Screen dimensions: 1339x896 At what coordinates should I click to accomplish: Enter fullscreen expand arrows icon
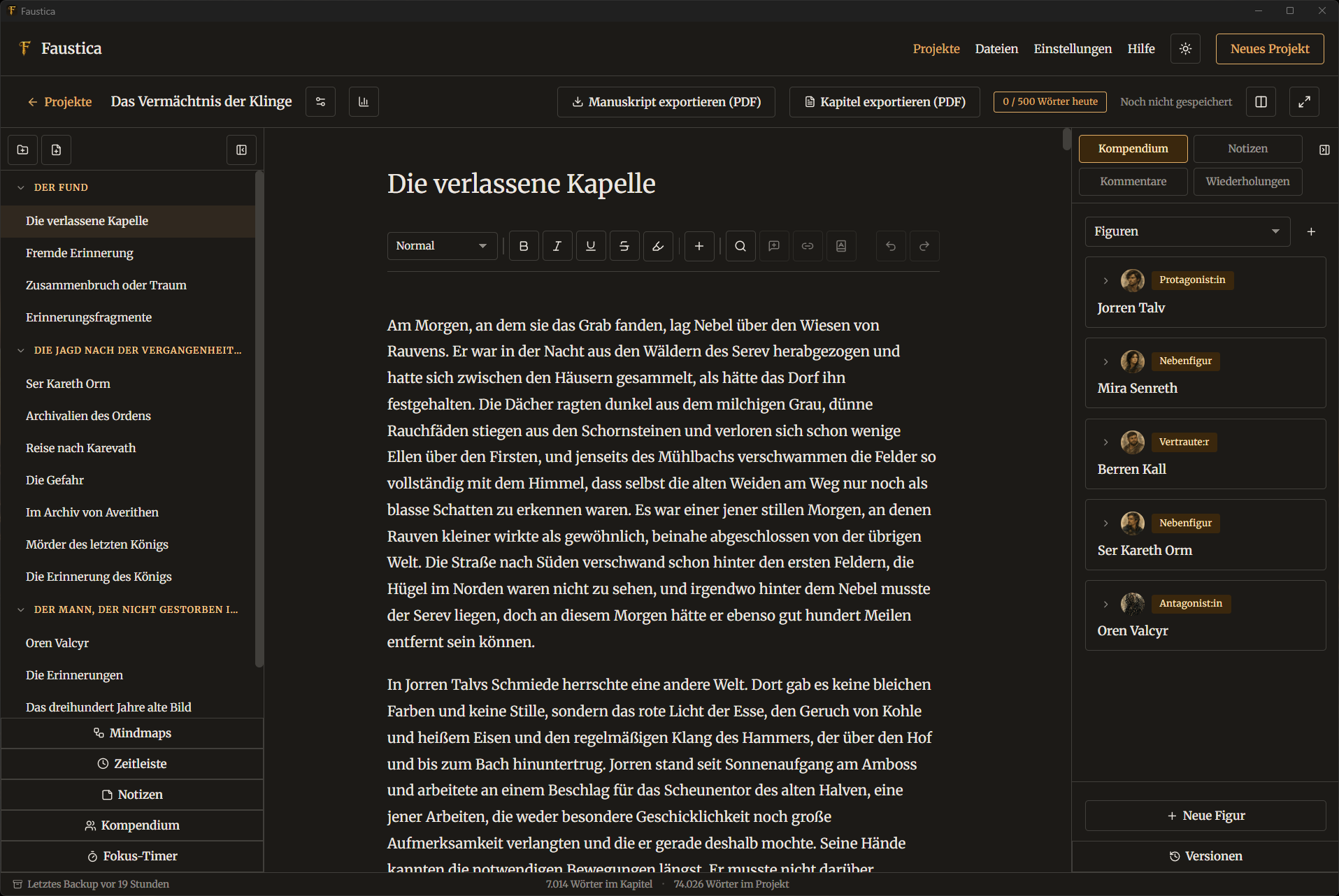[x=1304, y=102]
